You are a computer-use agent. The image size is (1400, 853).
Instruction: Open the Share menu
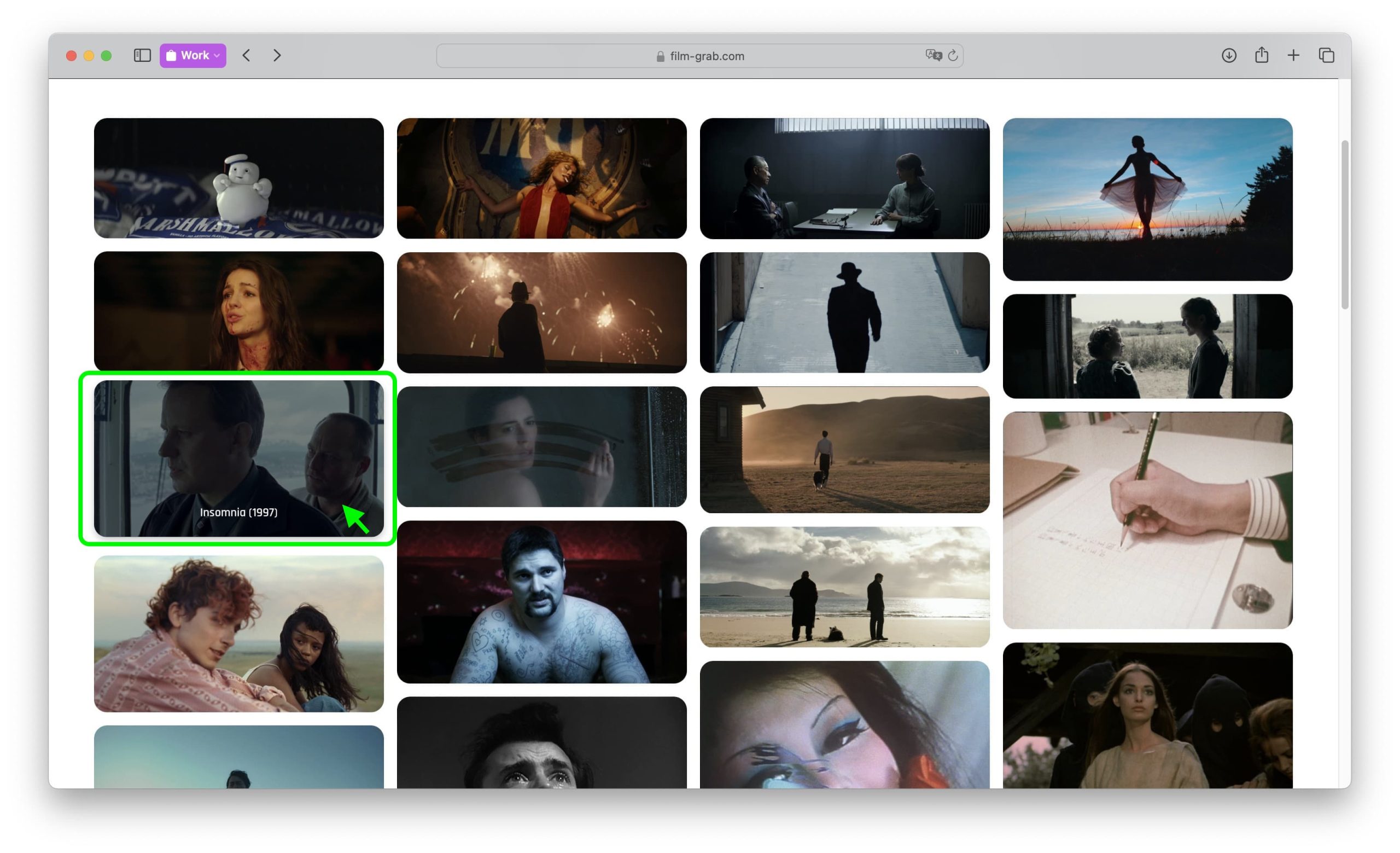click(x=1261, y=55)
